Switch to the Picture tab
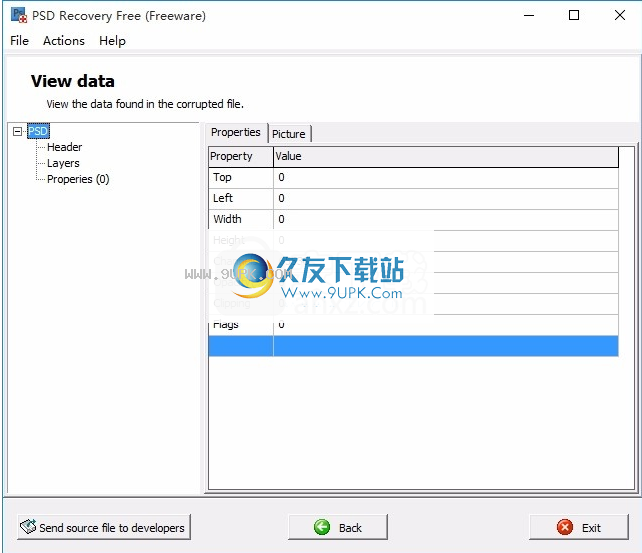 289,134
